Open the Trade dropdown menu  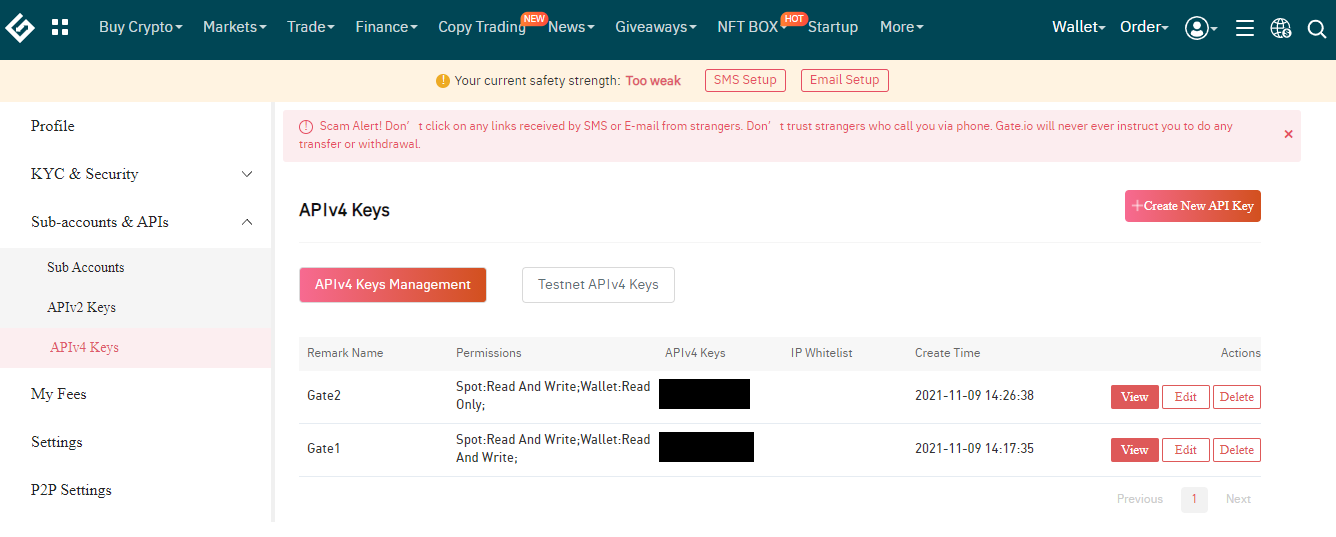(x=311, y=27)
